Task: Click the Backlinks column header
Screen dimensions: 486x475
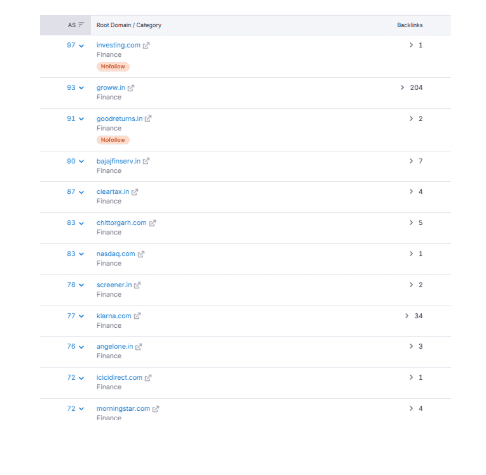Action: (410, 25)
